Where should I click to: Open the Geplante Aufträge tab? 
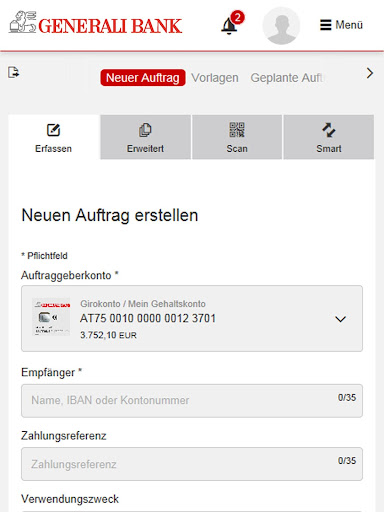287,78
